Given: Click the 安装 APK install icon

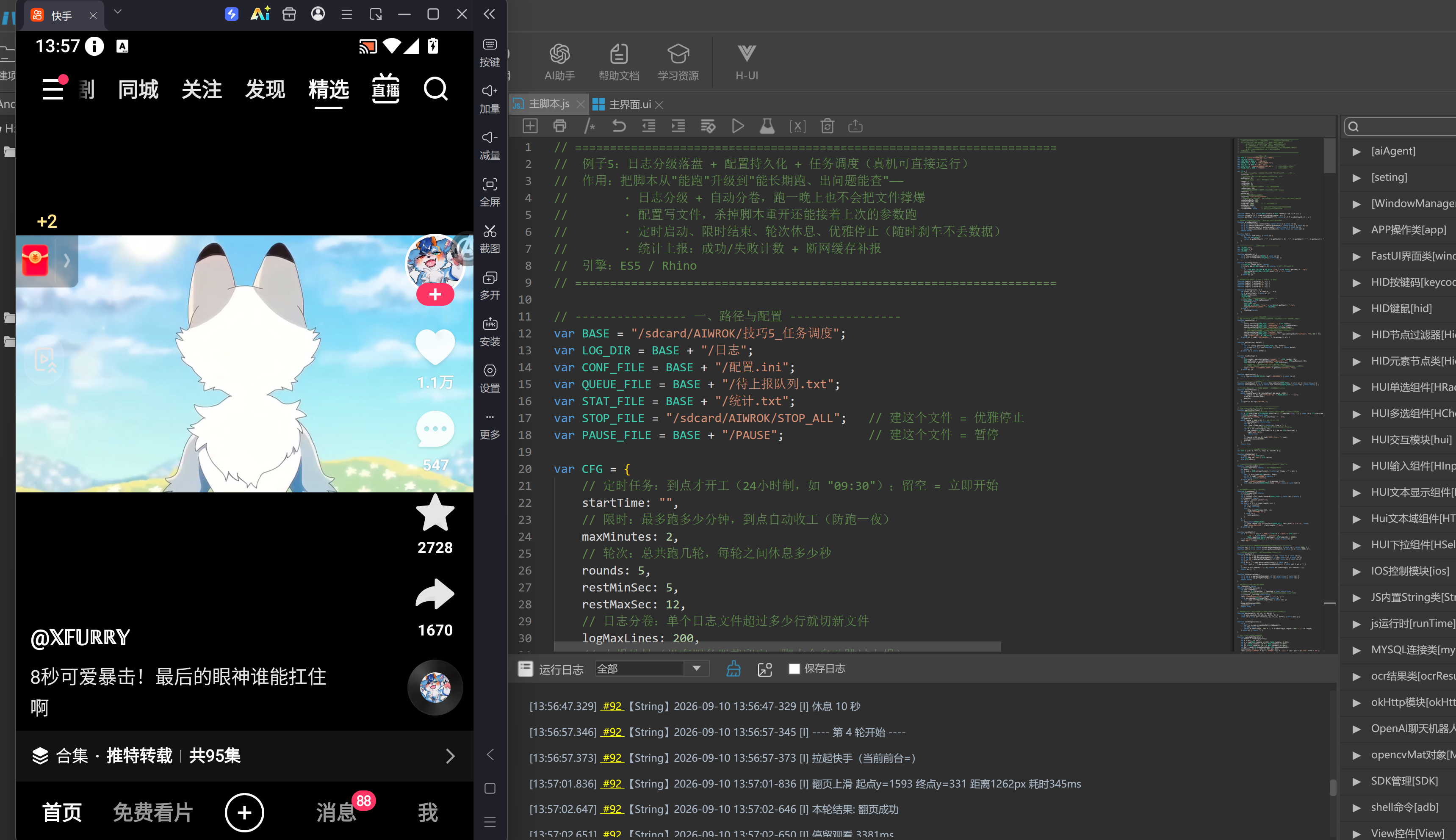Looking at the screenshot, I should [490, 332].
